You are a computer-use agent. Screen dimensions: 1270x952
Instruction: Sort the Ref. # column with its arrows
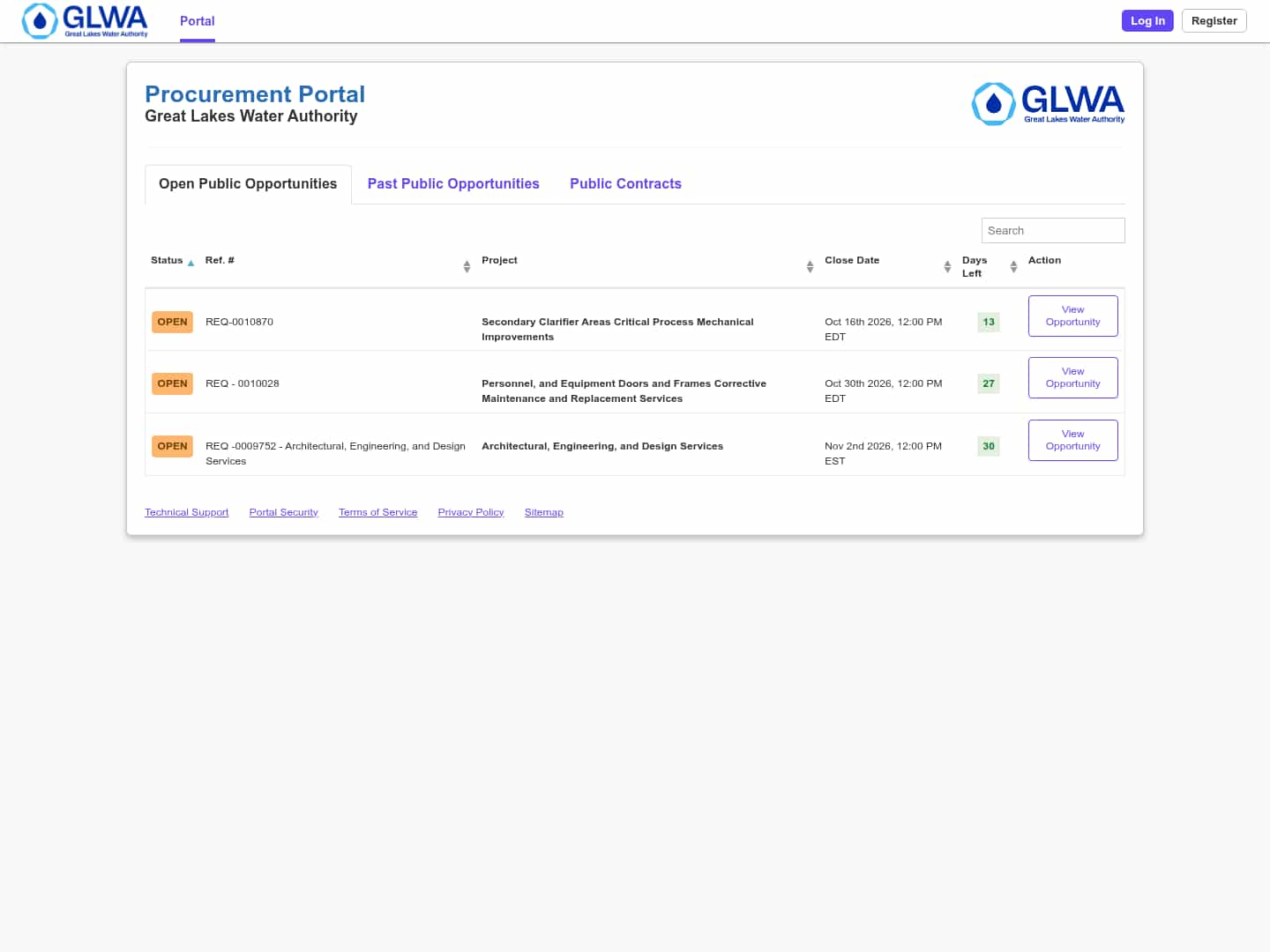(x=467, y=266)
